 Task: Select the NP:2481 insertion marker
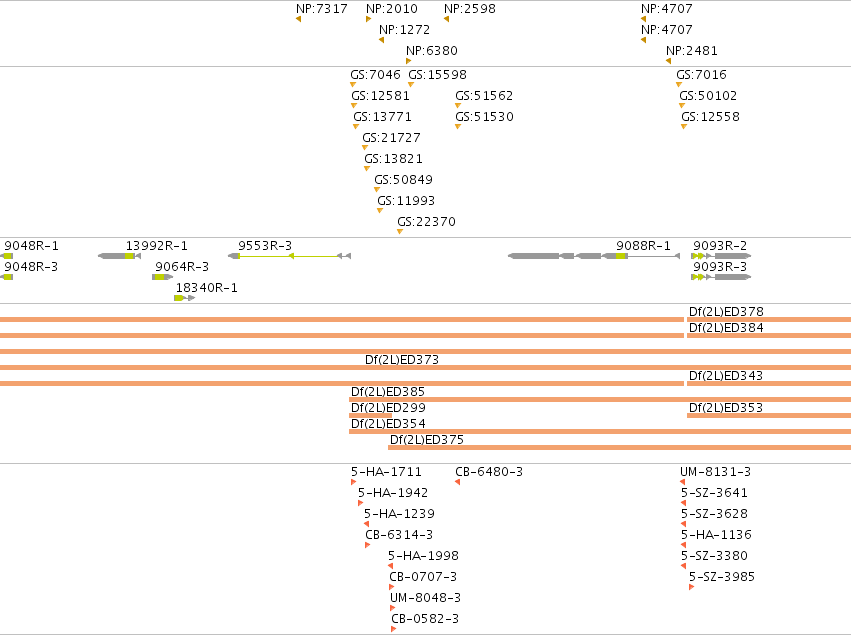coord(669,61)
